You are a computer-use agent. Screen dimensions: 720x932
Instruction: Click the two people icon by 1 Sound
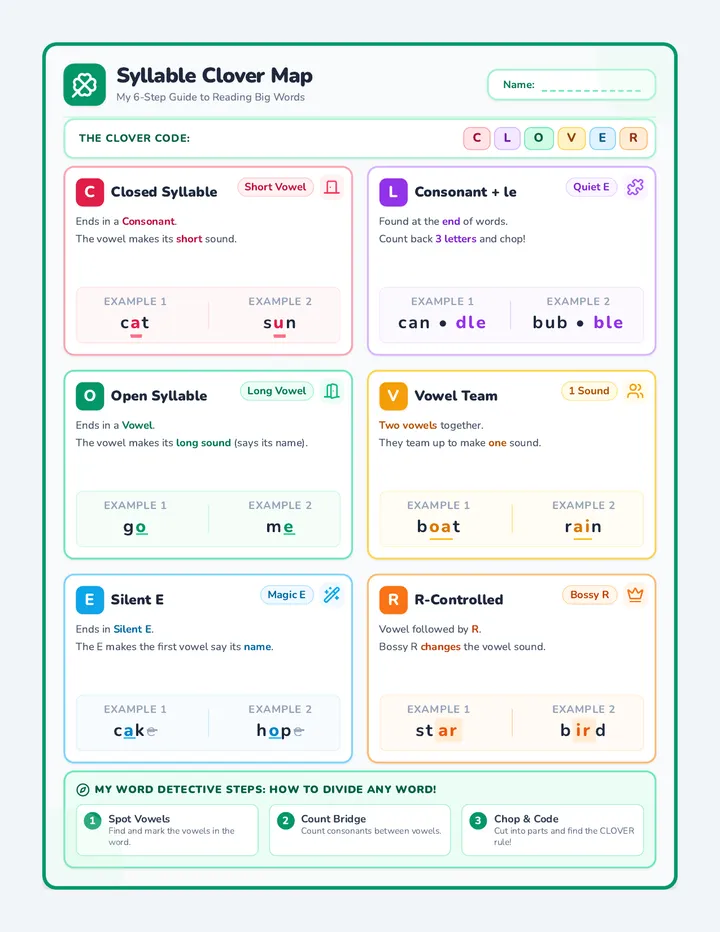click(x=635, y=391)
